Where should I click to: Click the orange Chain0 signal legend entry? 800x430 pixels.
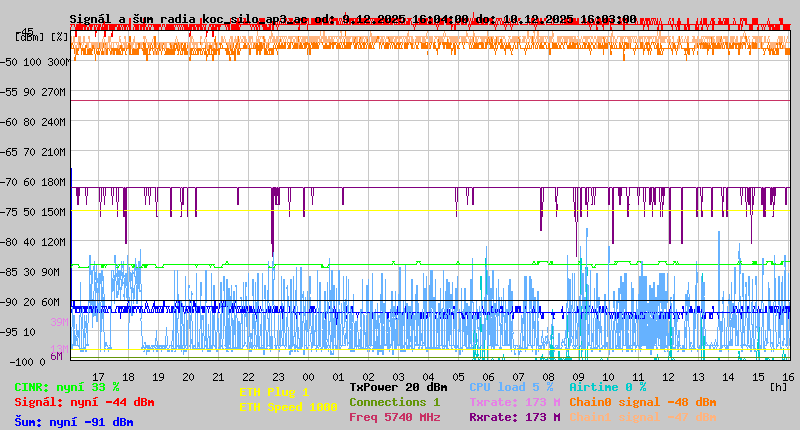pyautogui.click(x=643, y=402)
